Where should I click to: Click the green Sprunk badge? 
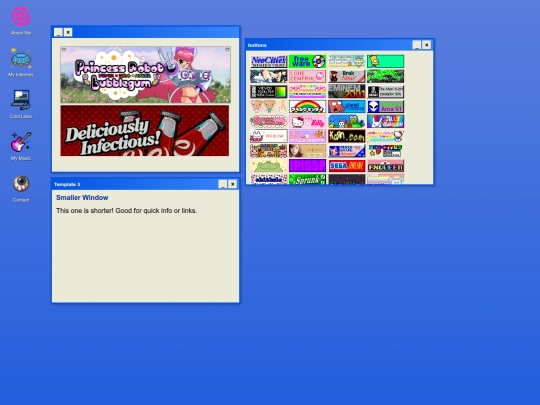click(x=307, y=179)
